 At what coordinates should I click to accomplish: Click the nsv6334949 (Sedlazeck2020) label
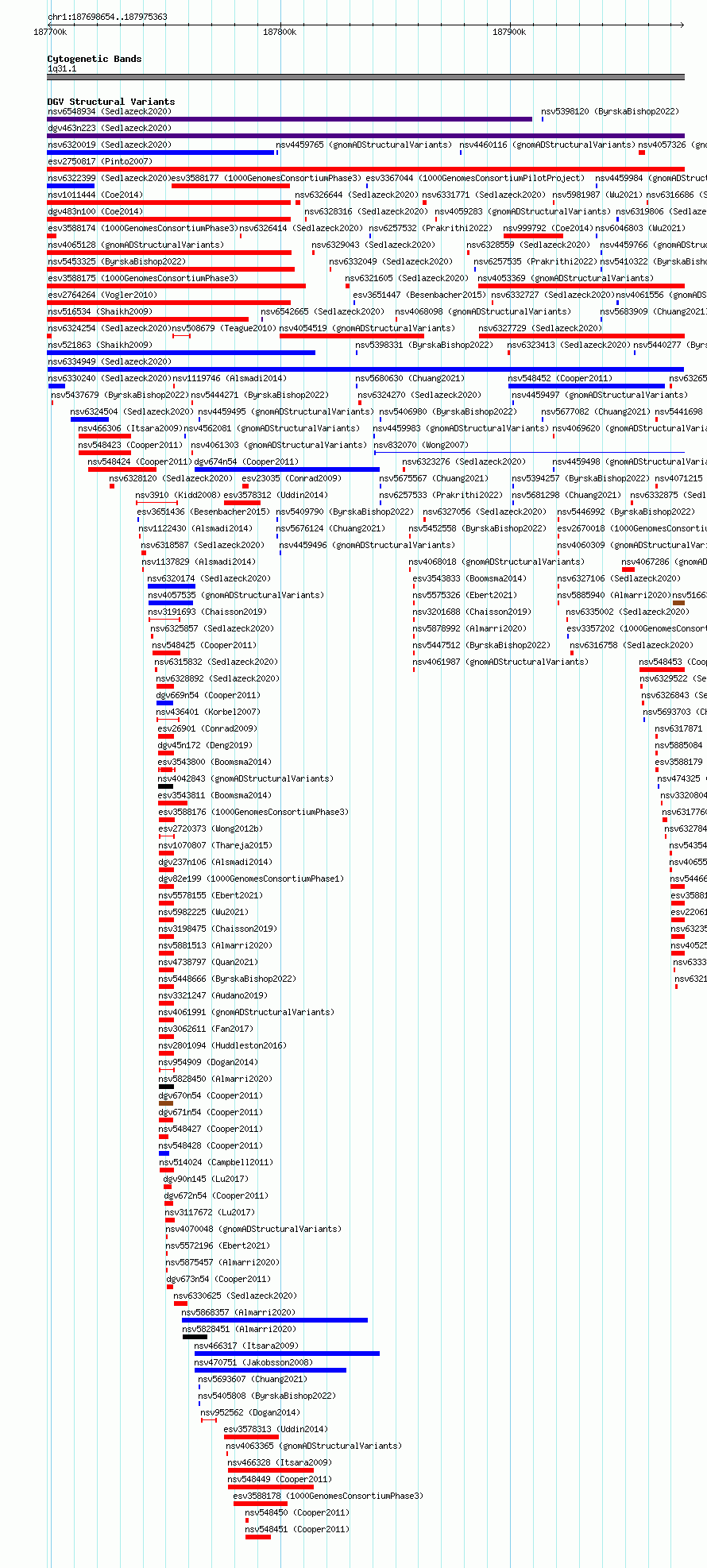[109, 362]
